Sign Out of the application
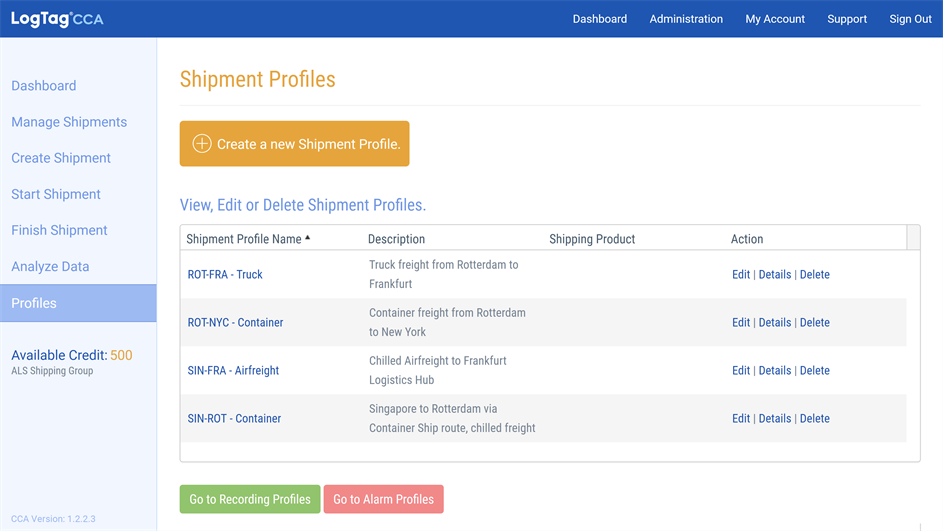943x531 pixels. click(911, 19)
